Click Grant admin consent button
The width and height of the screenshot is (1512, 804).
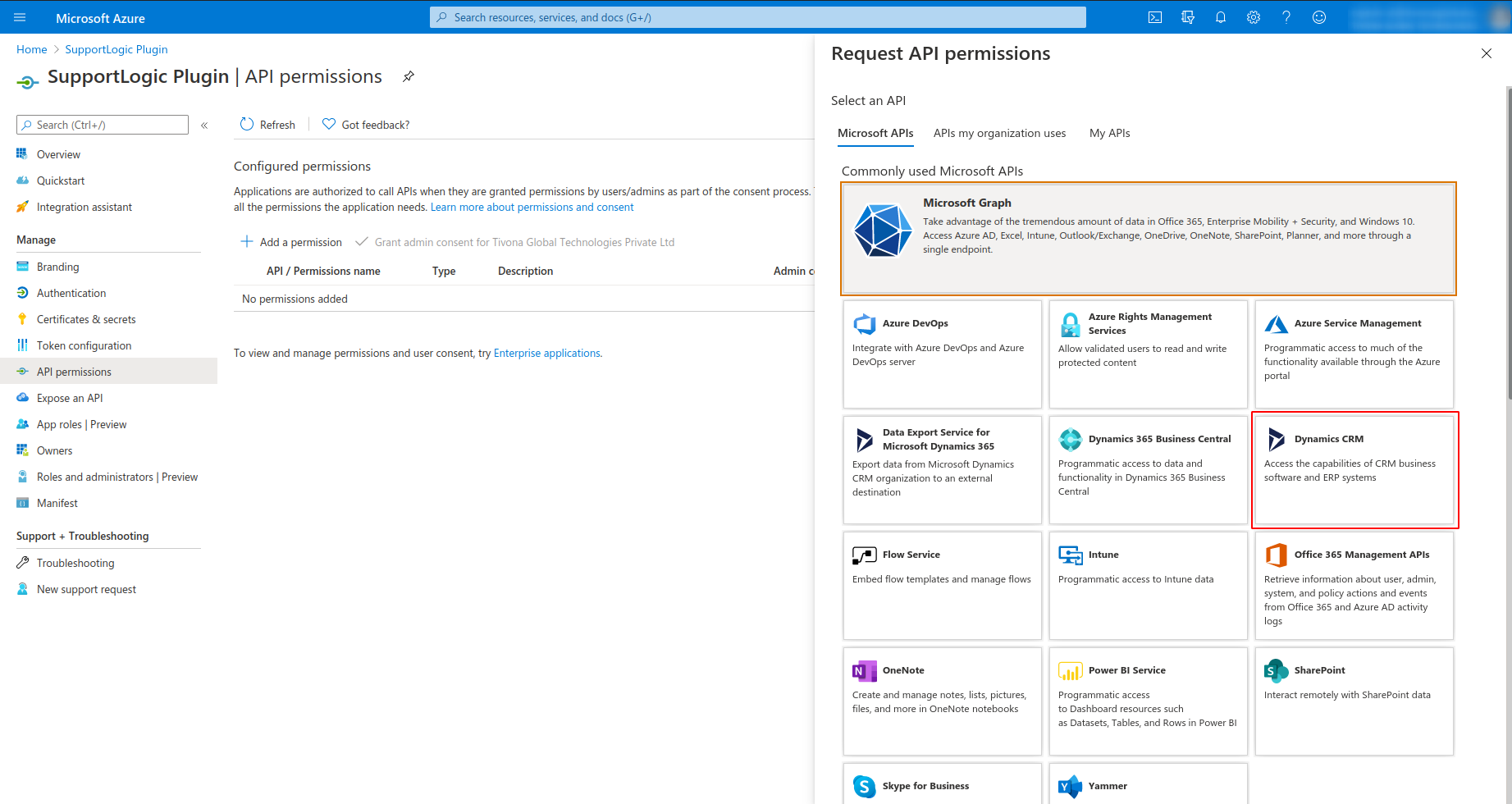[514, 242]
